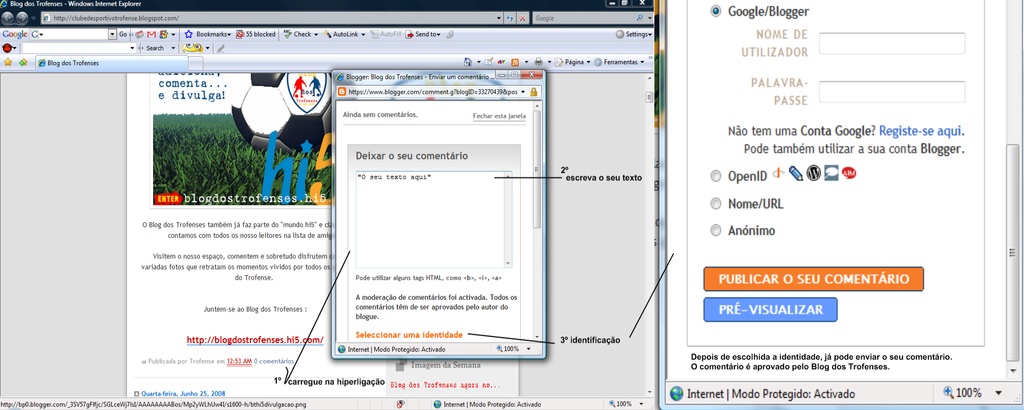Click the LiveJournal pencil OpenID icon
1024x410 pixels.
click(x=796, y=174)
